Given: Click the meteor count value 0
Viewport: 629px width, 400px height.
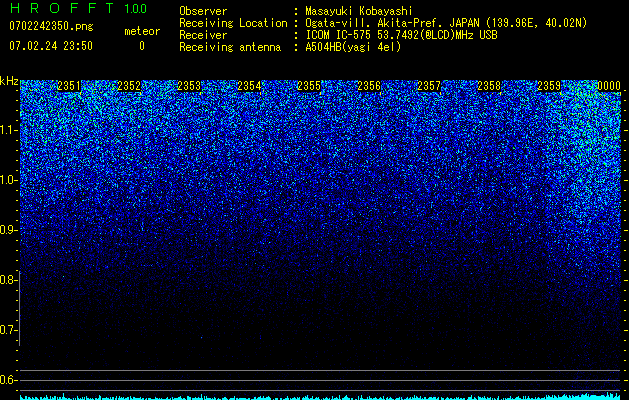Looking at the screenshot, I should (142, 46).
